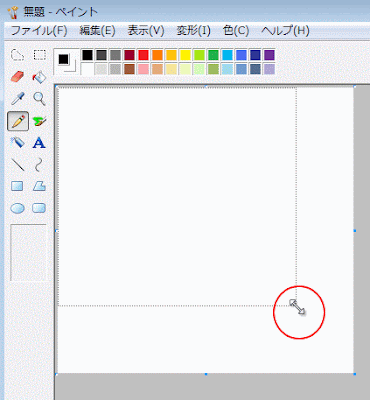
Task: Pick the white color swatch
Action: [87, 69]
